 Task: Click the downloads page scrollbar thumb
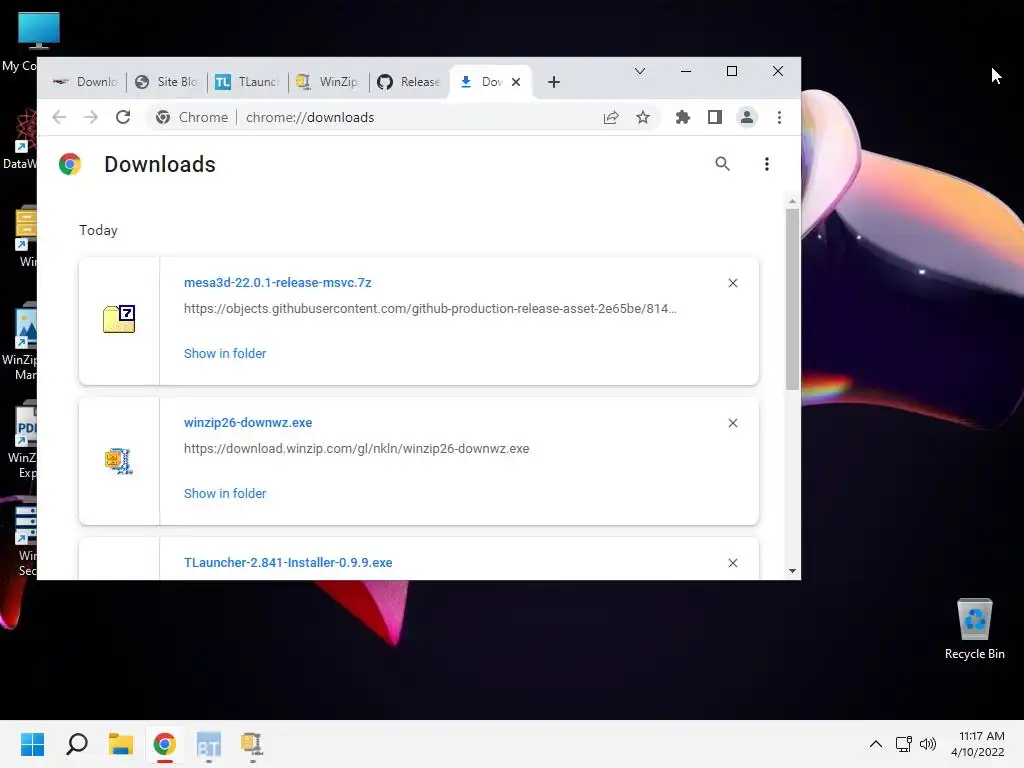792,299
